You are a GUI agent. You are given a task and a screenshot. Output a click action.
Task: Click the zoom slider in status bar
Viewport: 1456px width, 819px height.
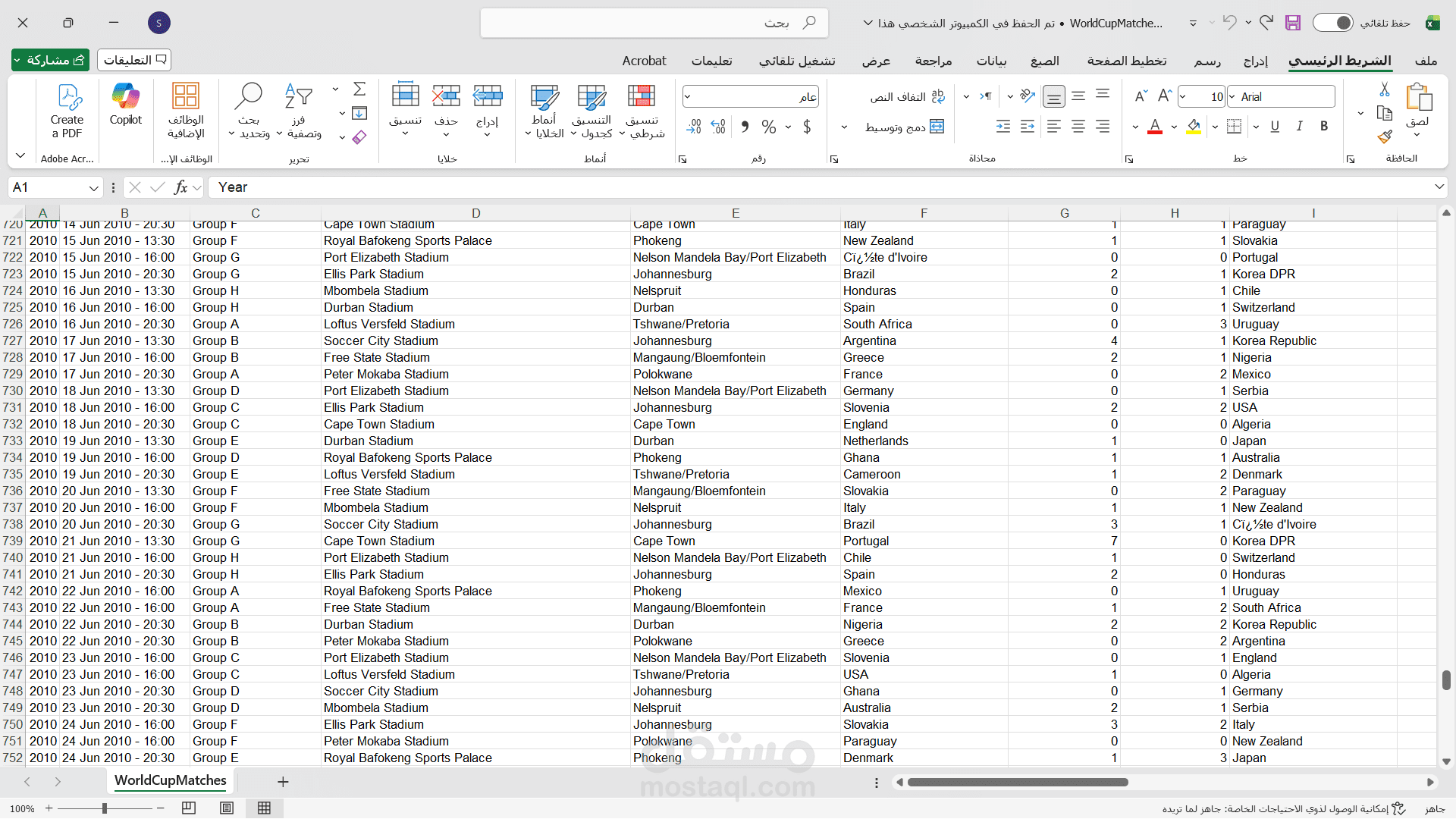[105, 808]
